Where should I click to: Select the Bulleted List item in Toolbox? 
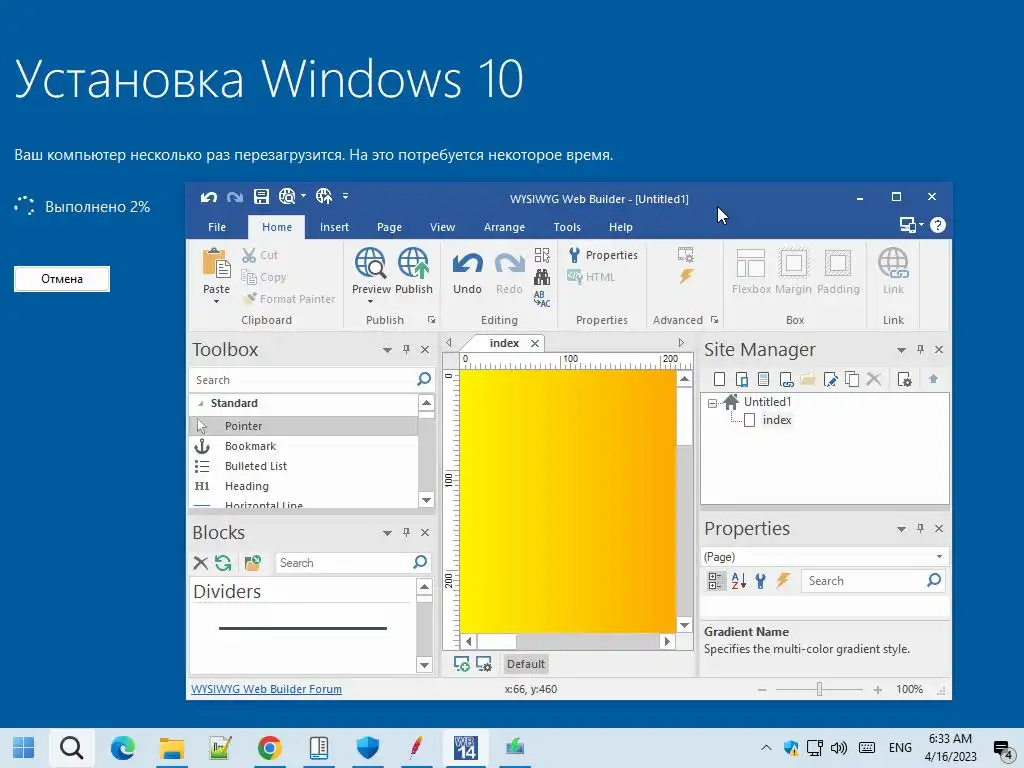[x=303, y=466]
